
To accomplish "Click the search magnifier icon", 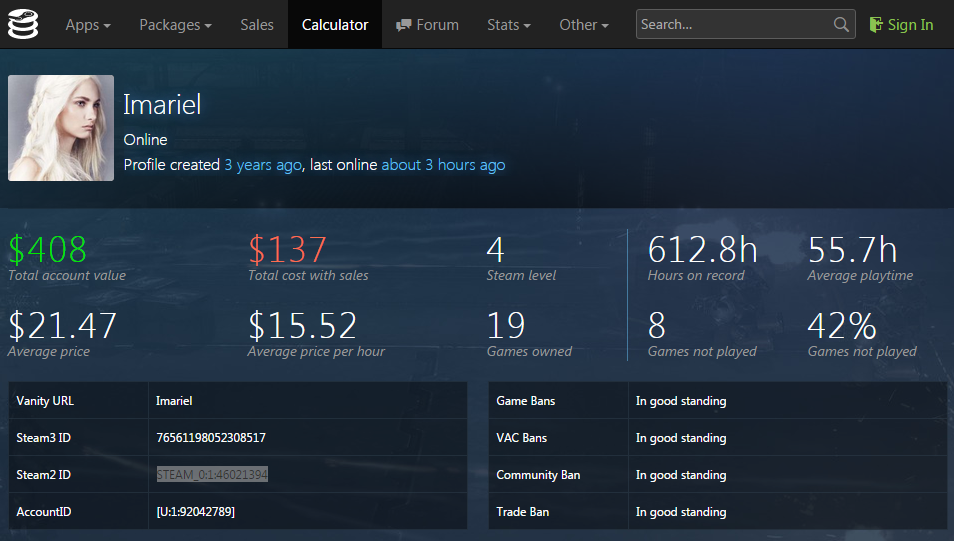I will point(841,24).
